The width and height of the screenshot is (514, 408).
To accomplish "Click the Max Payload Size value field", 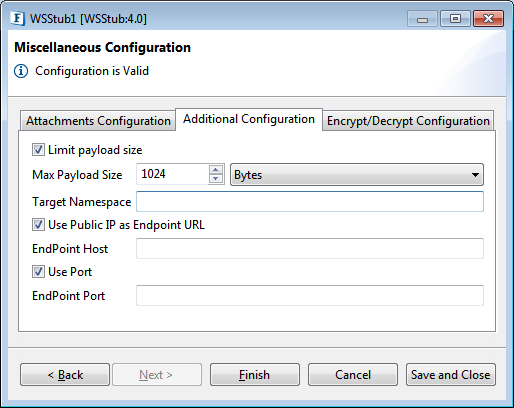I will pyautogui.click(x=173, y=174).
